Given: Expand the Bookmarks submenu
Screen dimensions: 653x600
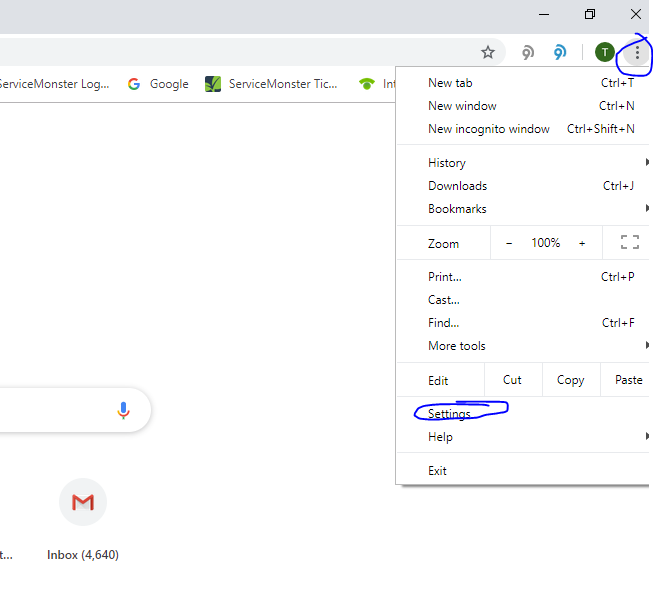Looking at the screenshot, I should point(523,209).
